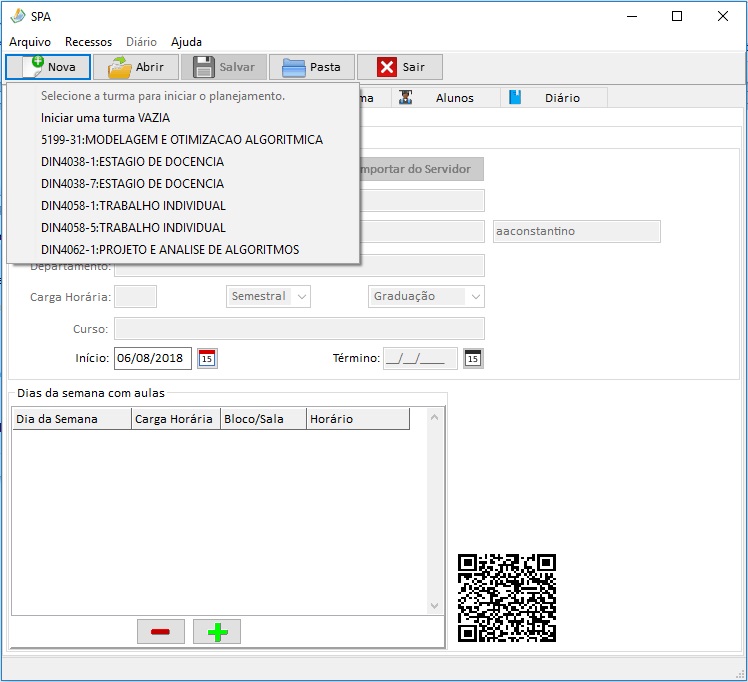Screen dimensions: 748x682
Task: Select 5199-31 Modelagem e Otimizacao Algoritmica
Action: click(182, 140)
